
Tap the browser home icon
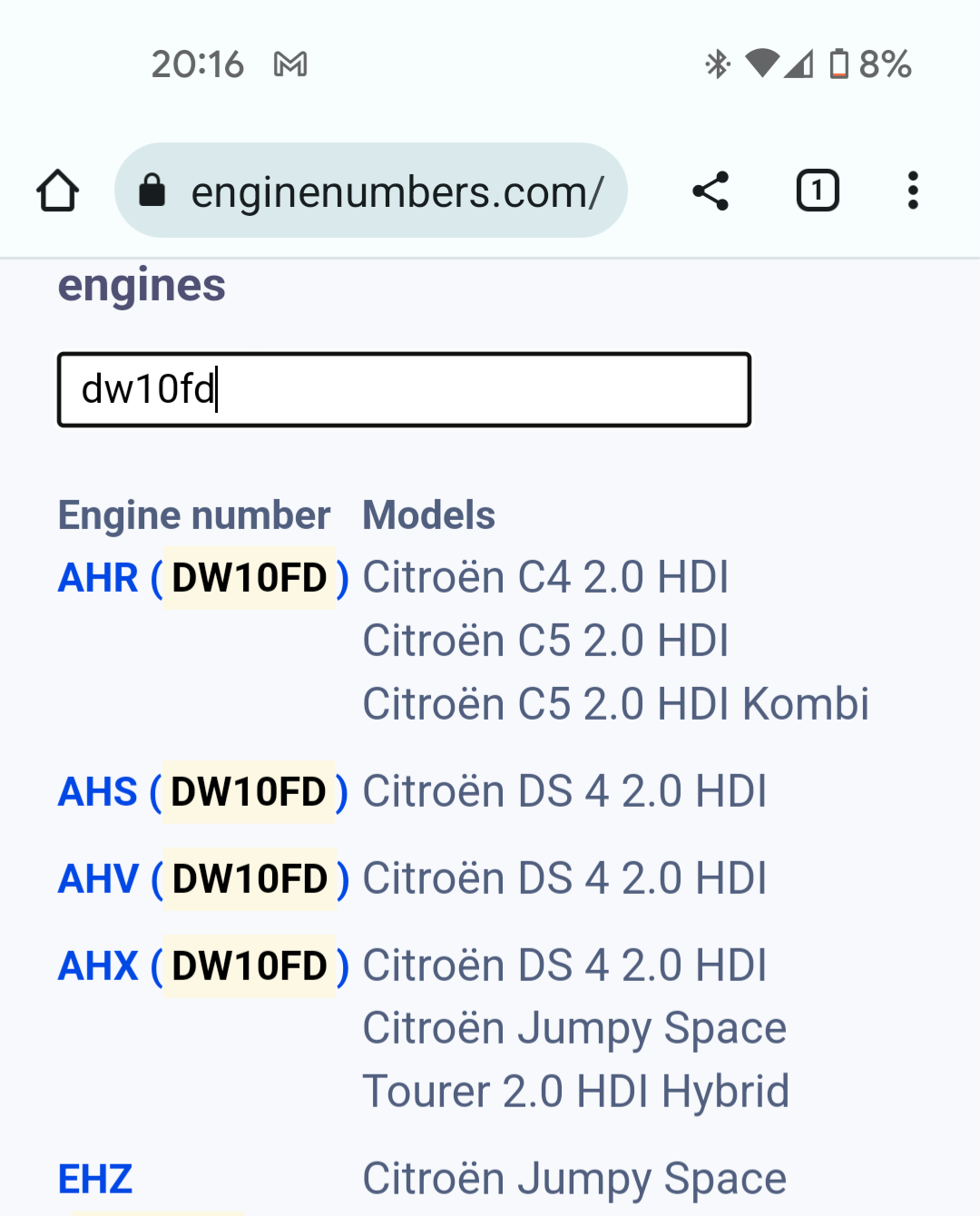tap(58, 191)
